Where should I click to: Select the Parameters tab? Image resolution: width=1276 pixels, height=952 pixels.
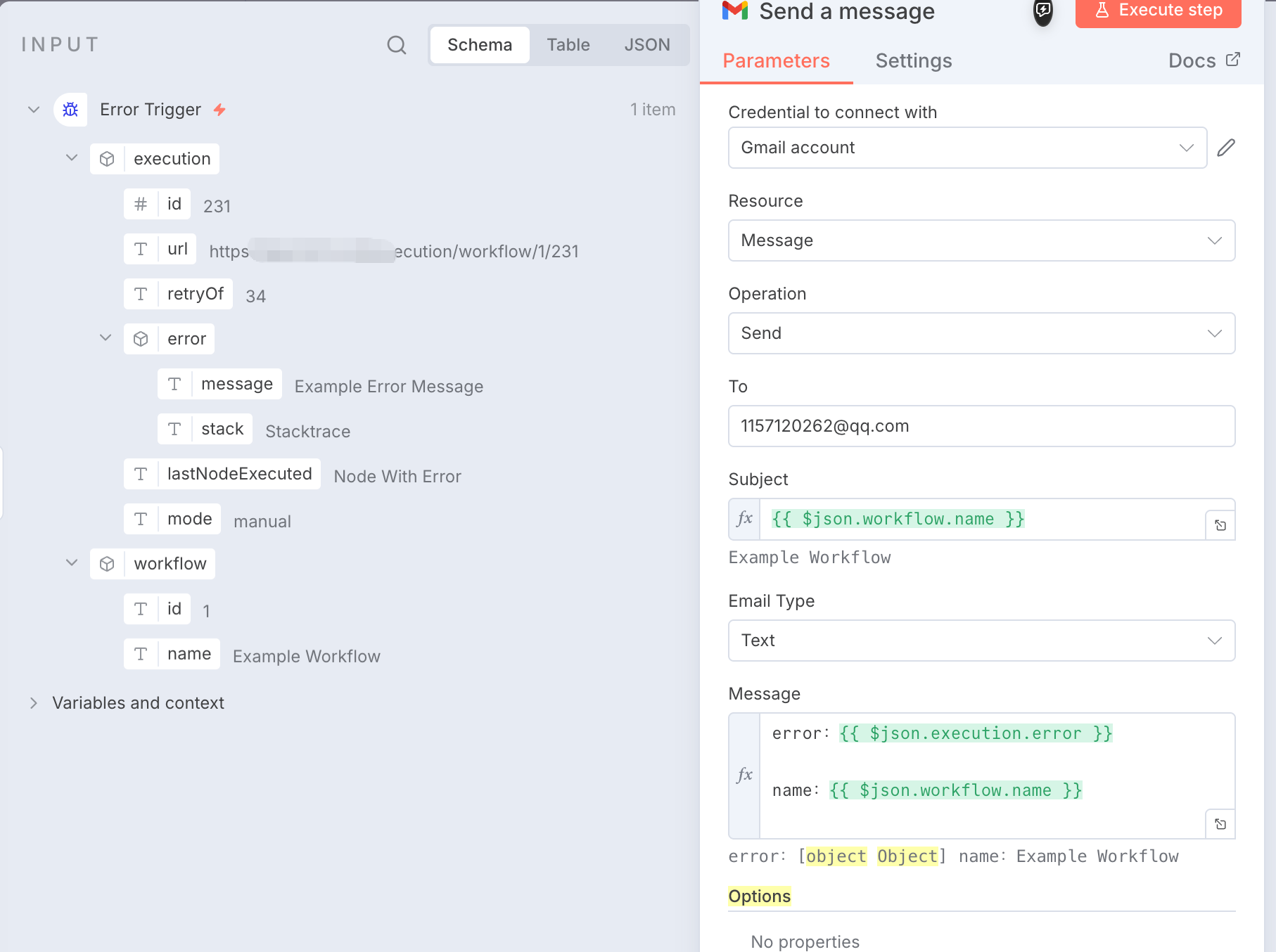(x=776, y=61)
